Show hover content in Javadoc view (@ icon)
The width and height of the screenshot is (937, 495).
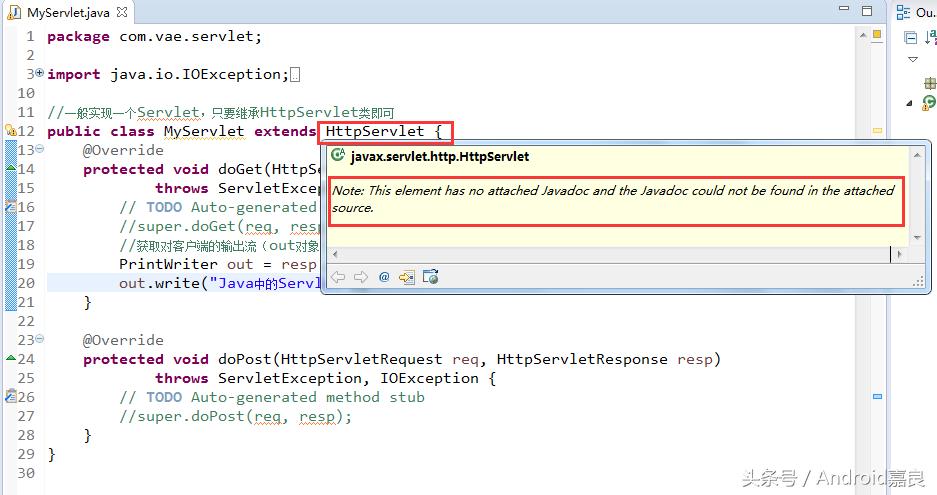(384, 277)
